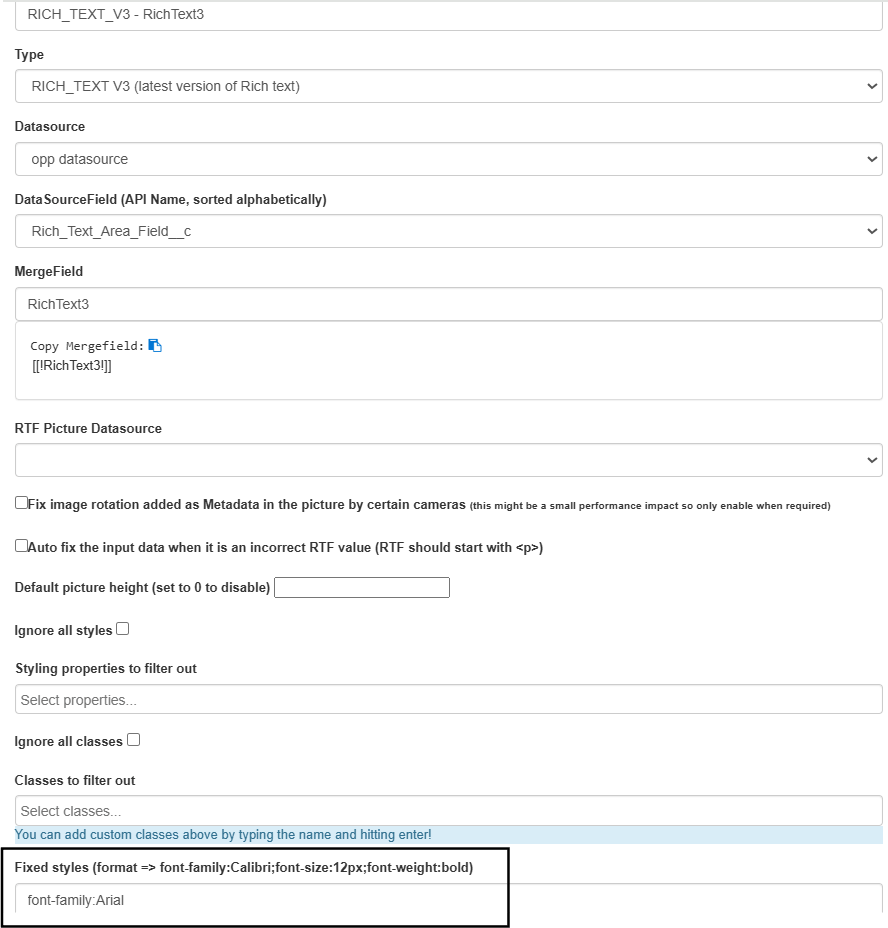This screenshot has height=928, width=888.
Task: Select Rich_Text_Area_Field__c field dropdown
Action: tap(449, 231)
